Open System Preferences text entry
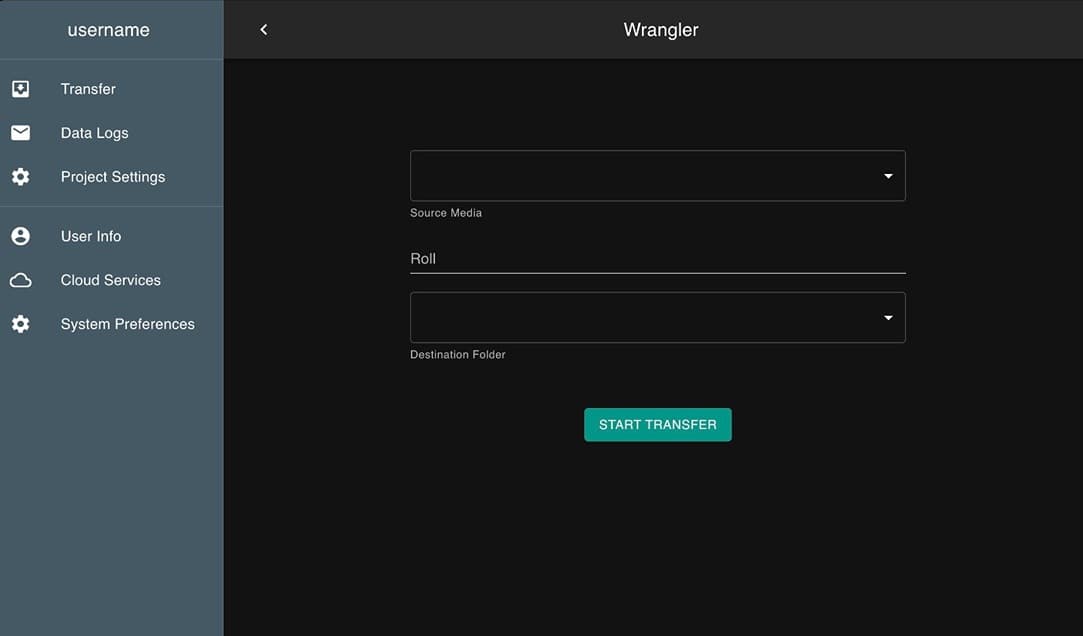1083x636 pixels. (127, 324)
